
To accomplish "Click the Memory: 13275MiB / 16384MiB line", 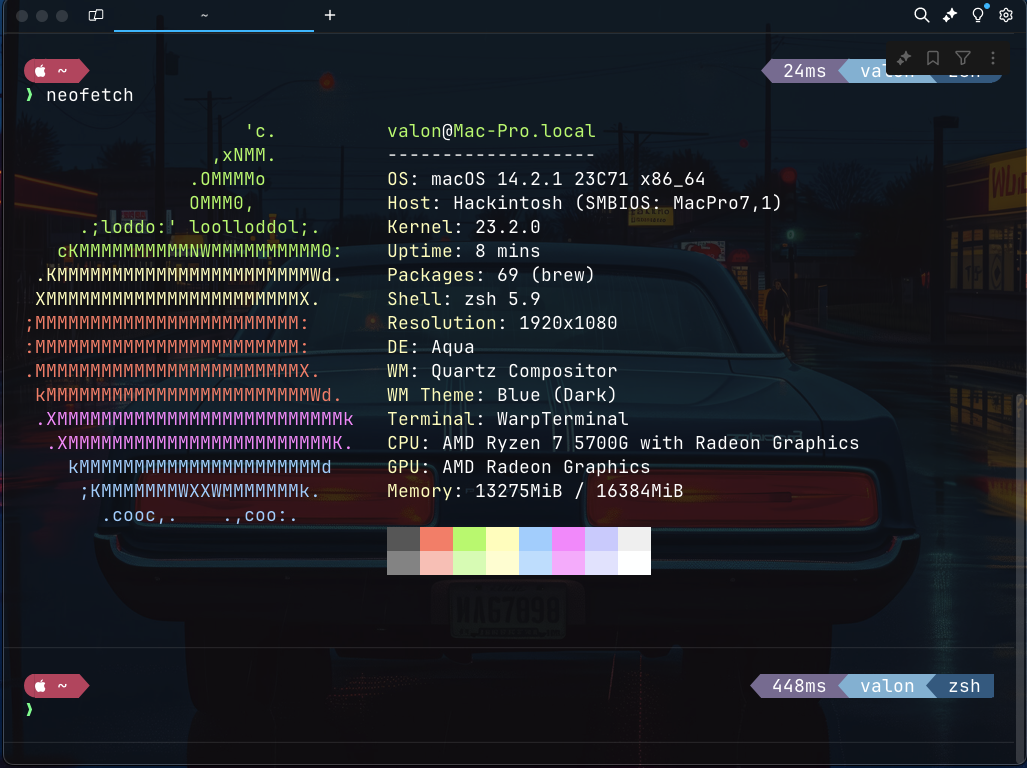I will coord(535,491).
